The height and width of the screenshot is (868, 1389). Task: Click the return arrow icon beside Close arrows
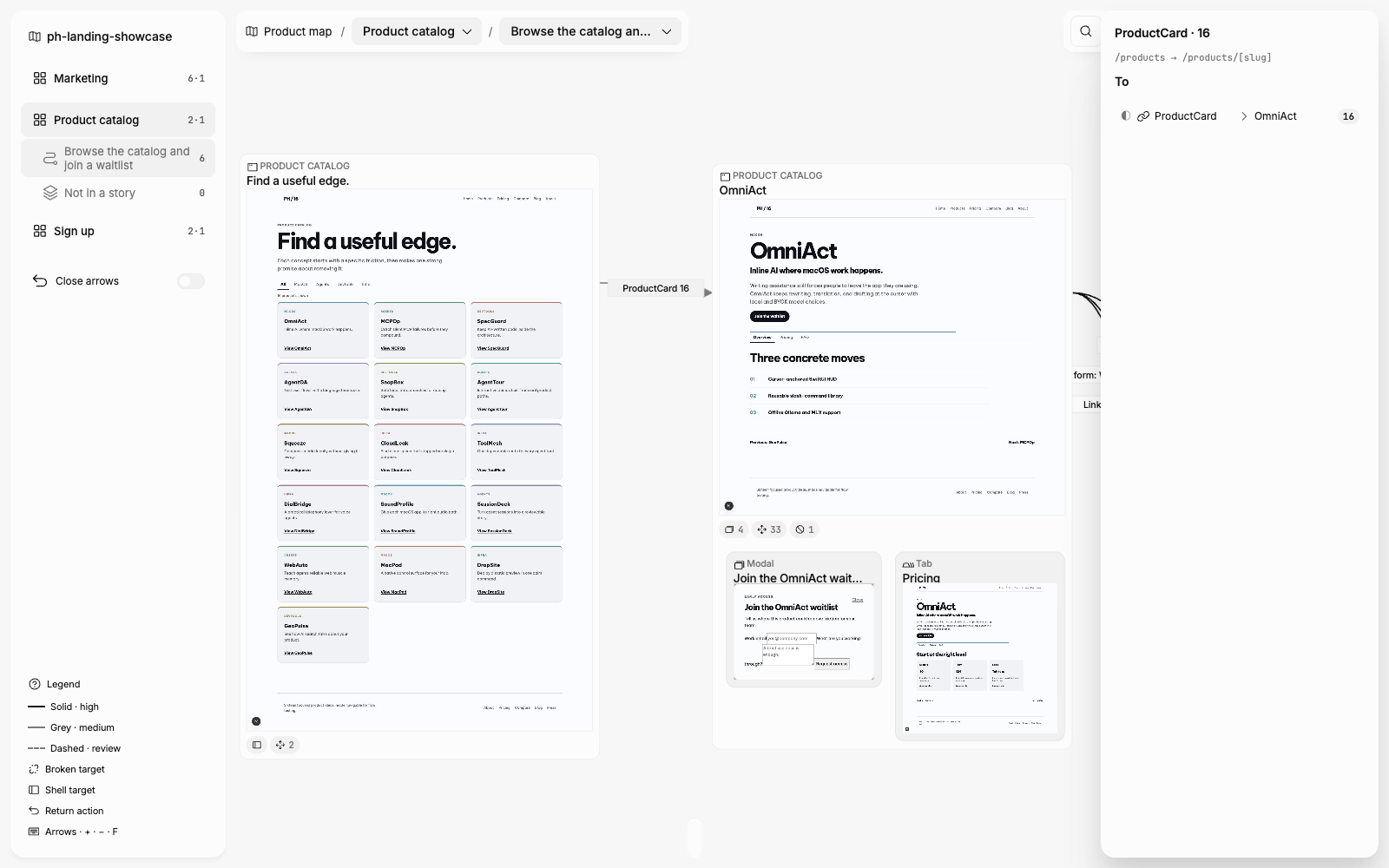pyautogui.click(x=40, y=280)
